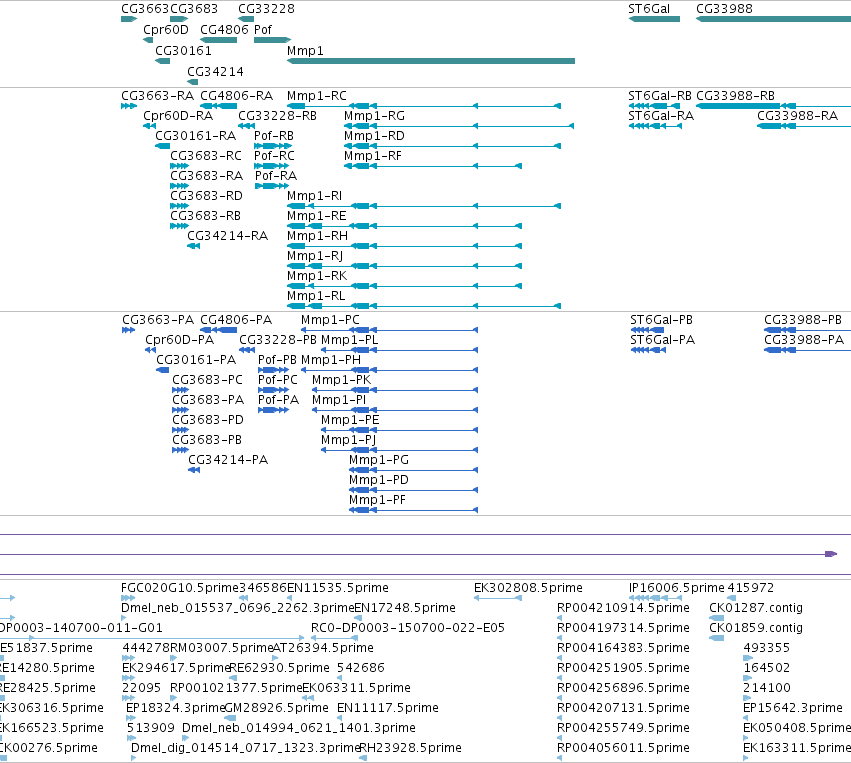This screenshot has width=851, height=763.
Task: Click the CG4806 gene label
Action: [x=223, y=29]
